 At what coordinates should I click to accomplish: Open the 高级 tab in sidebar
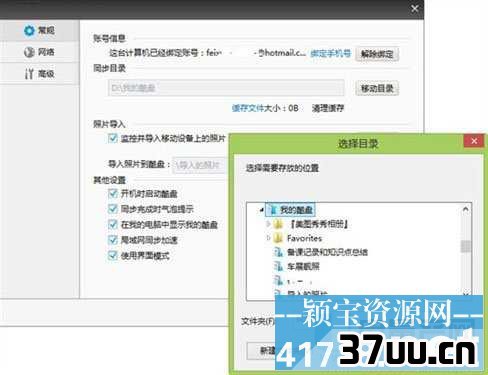tap(39, 74)
